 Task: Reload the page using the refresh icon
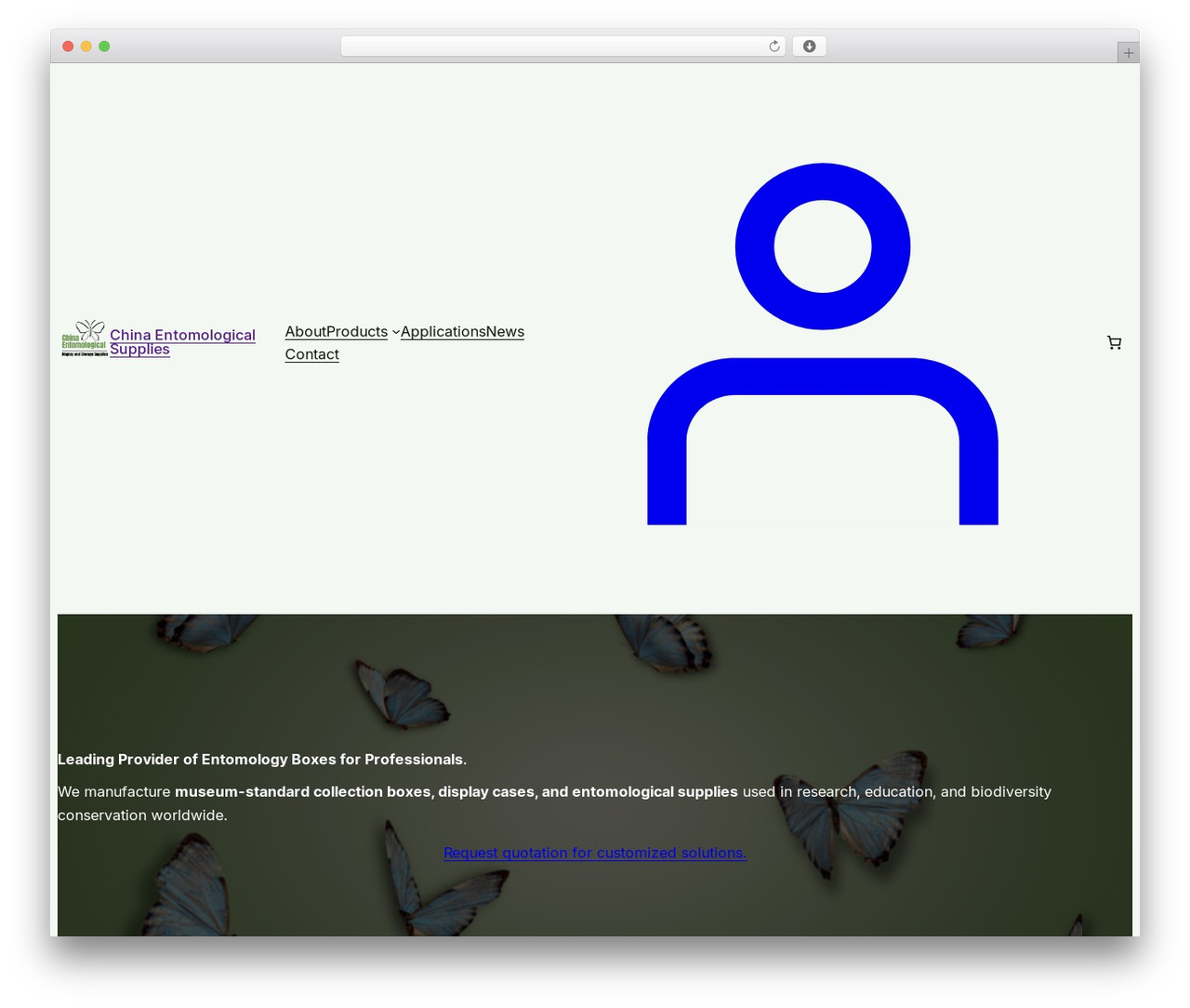click(x=774, y=46)
